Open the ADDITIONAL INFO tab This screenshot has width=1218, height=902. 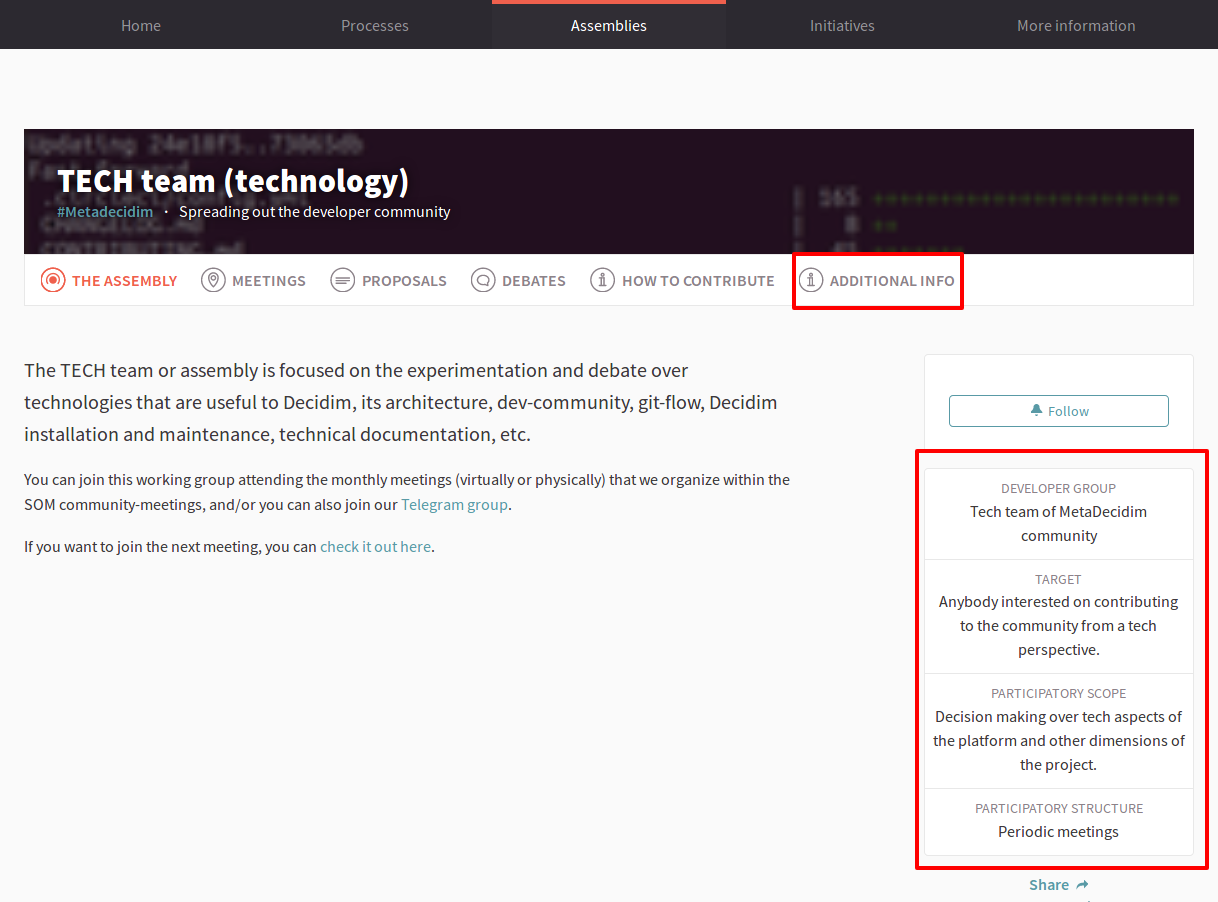click(x=891, y=280)
